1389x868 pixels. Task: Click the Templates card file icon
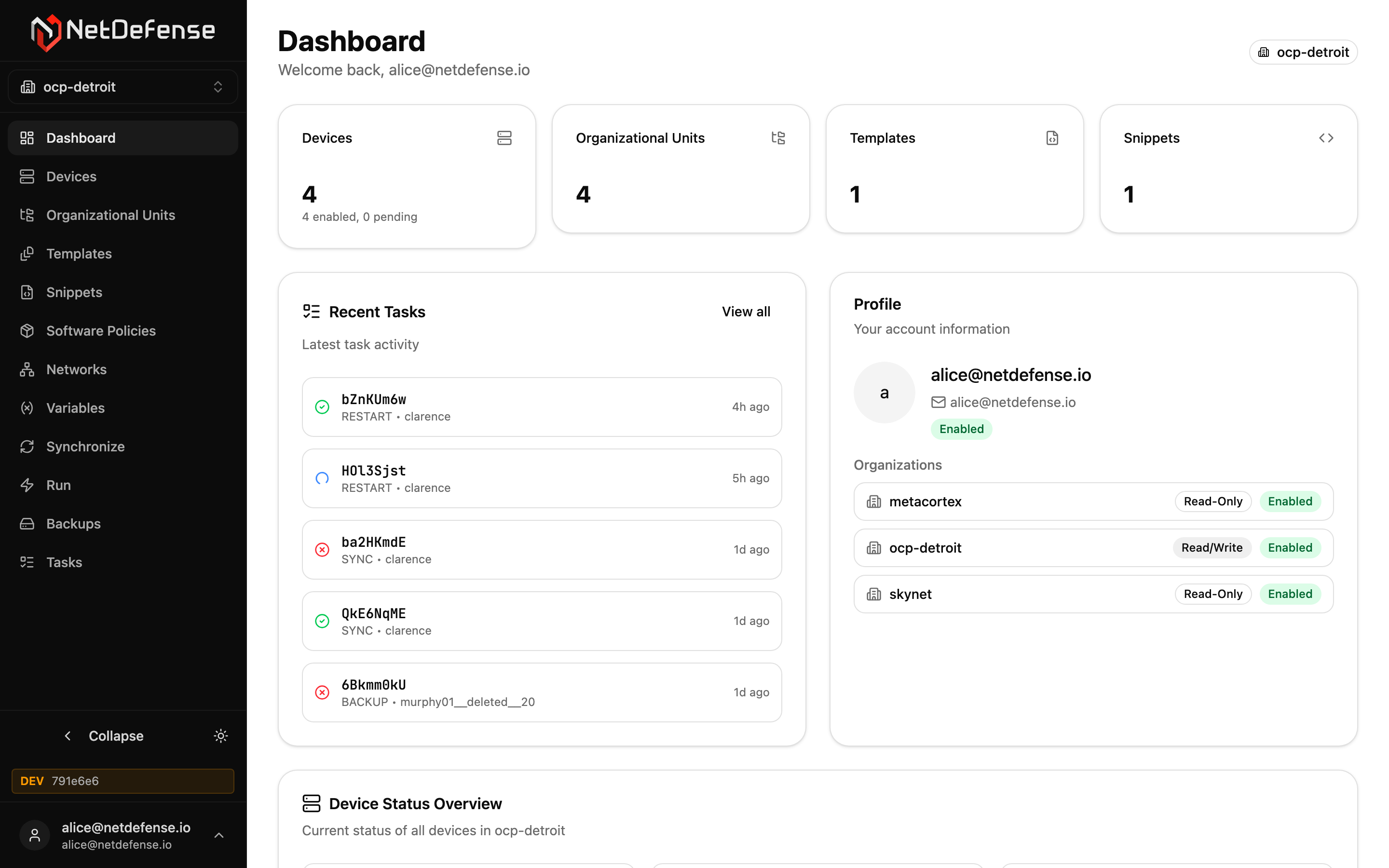pos(1052,138)
